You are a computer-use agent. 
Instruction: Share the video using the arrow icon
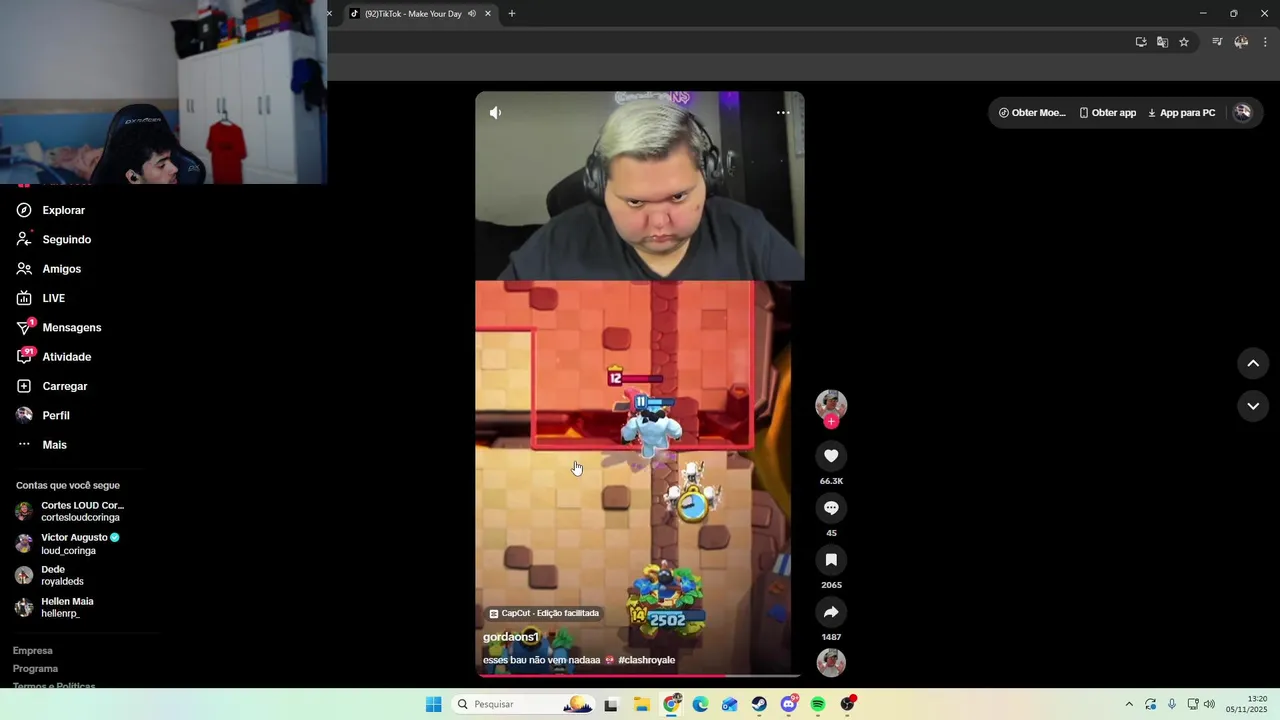[x=831, y=612]
